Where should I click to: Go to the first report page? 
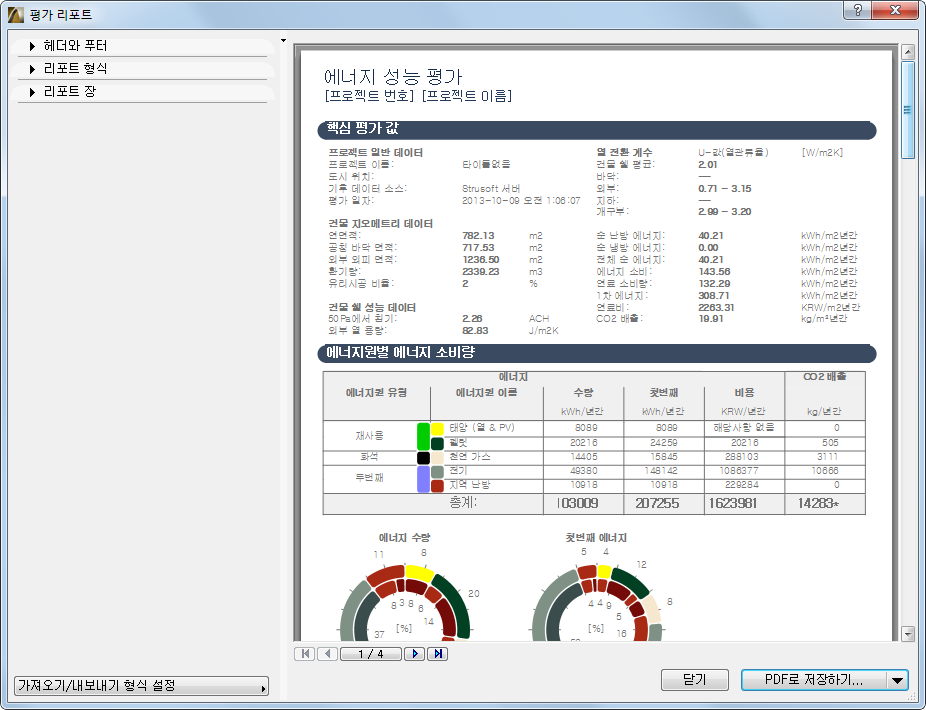(305, 654)
